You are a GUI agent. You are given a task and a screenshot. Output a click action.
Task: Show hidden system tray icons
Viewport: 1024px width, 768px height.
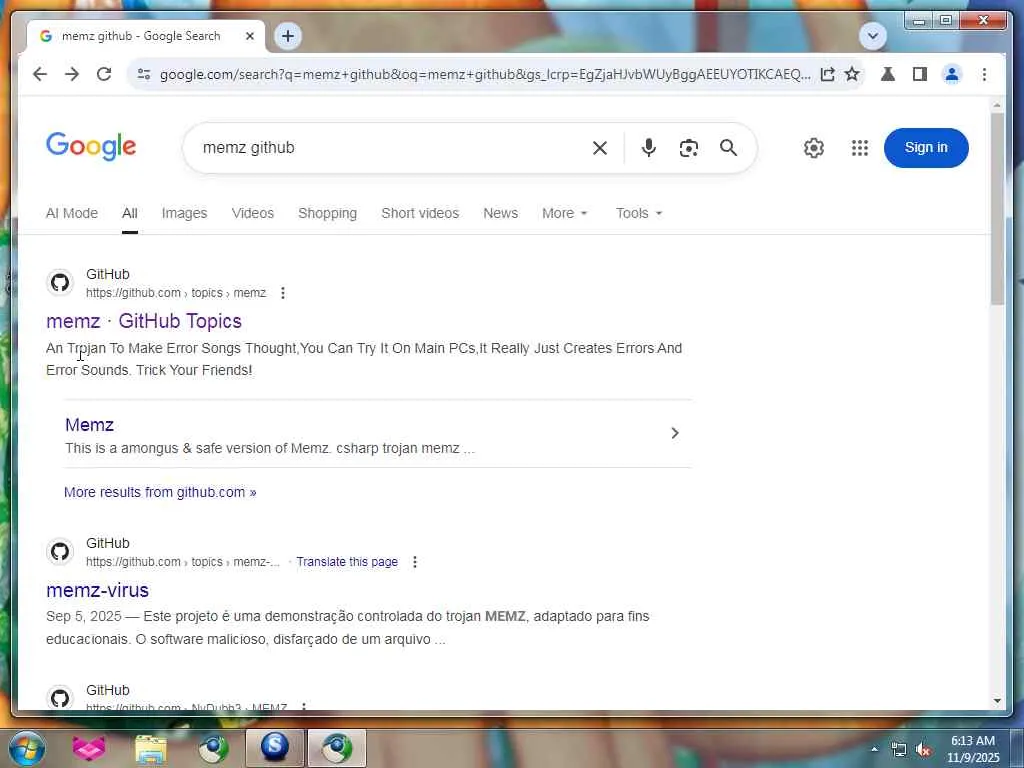(874, 749)
